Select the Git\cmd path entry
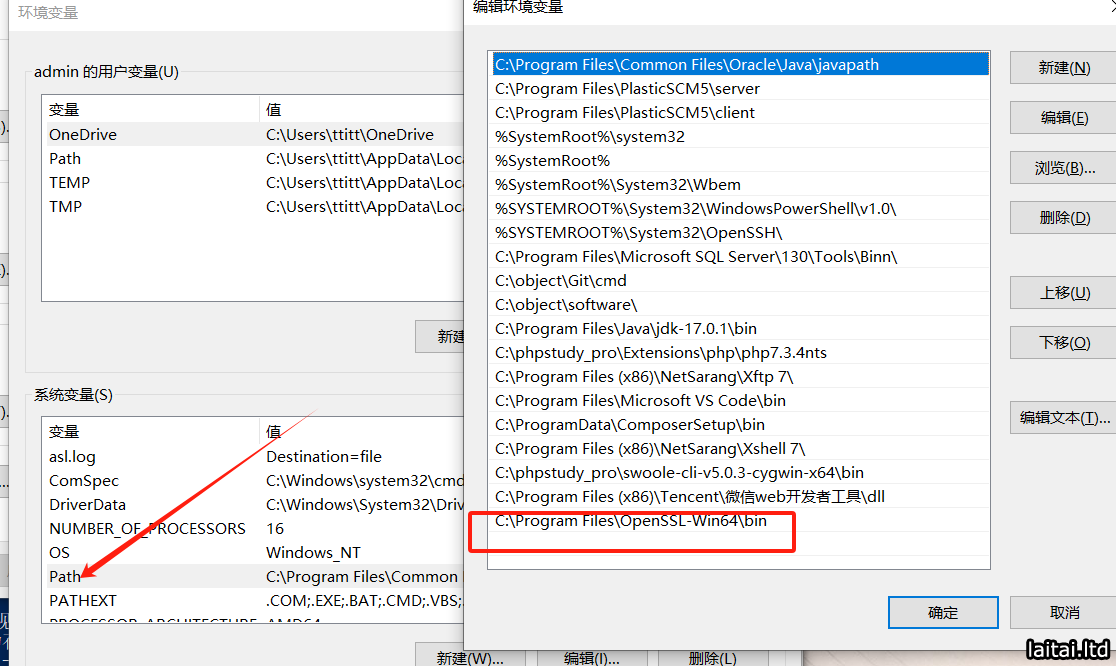Image resolution: width=1116 pixels, height=666 pixels. 561,281
